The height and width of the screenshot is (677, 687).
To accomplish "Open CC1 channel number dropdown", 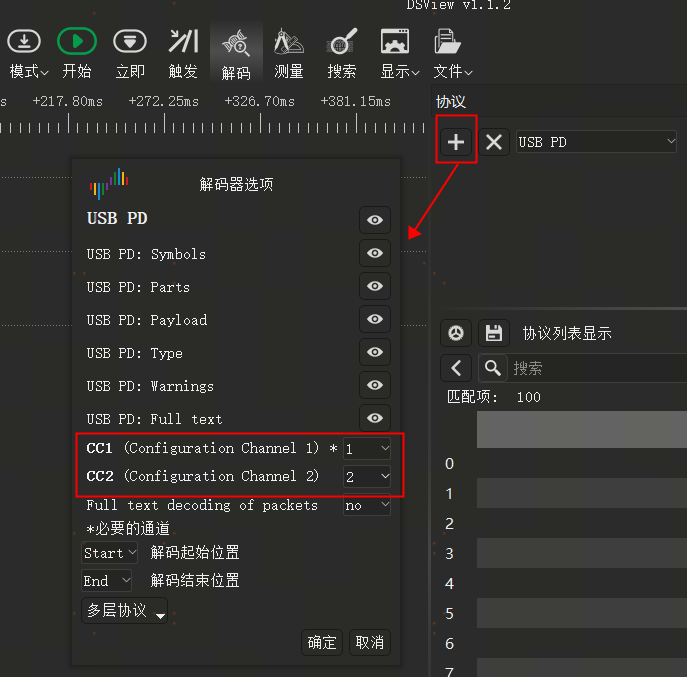I will coord(367,449).
